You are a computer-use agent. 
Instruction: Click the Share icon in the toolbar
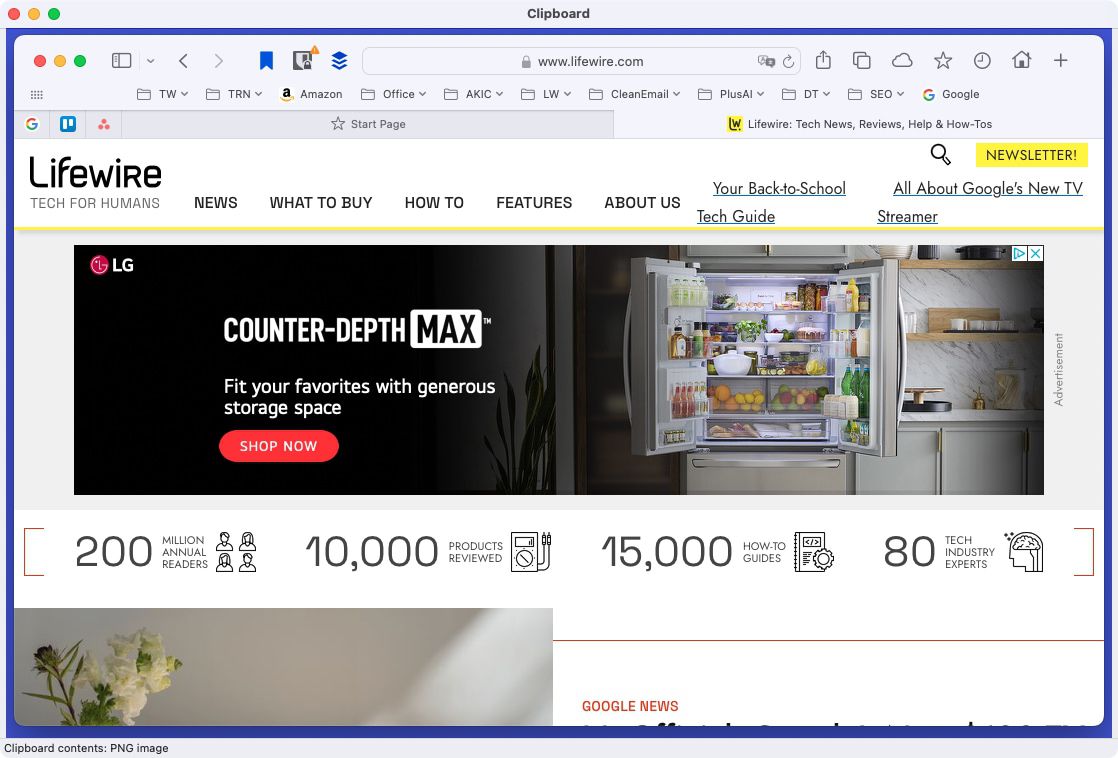pos(823,61)
